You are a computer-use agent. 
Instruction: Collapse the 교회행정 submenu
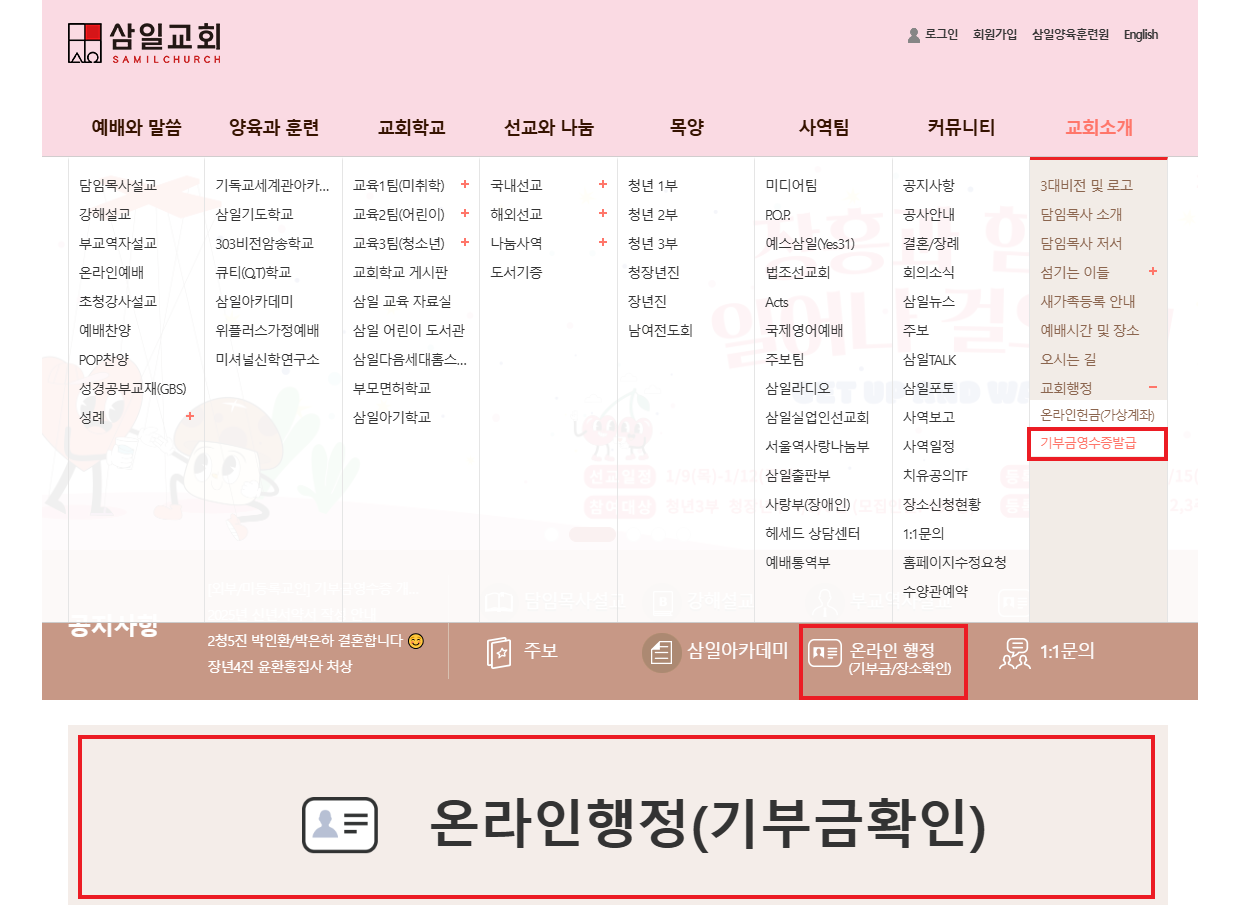click(x=1153, y=388)
